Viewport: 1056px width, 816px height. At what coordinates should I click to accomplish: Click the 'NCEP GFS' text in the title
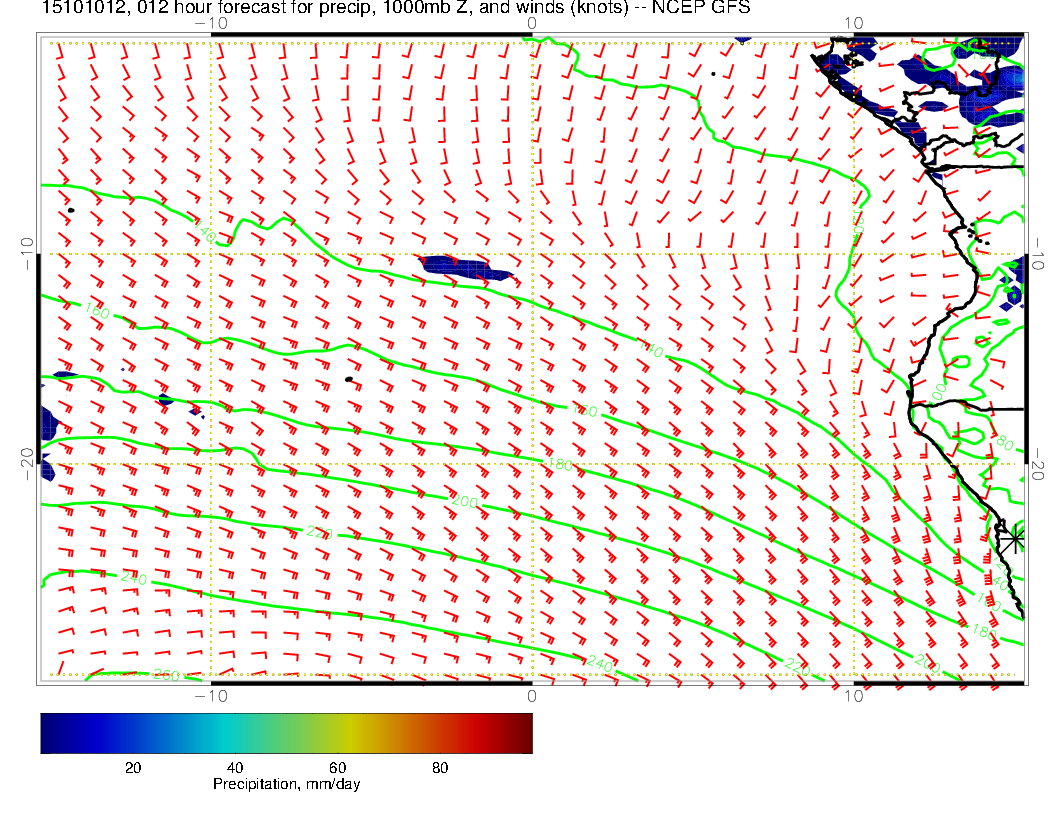point(699,8)
